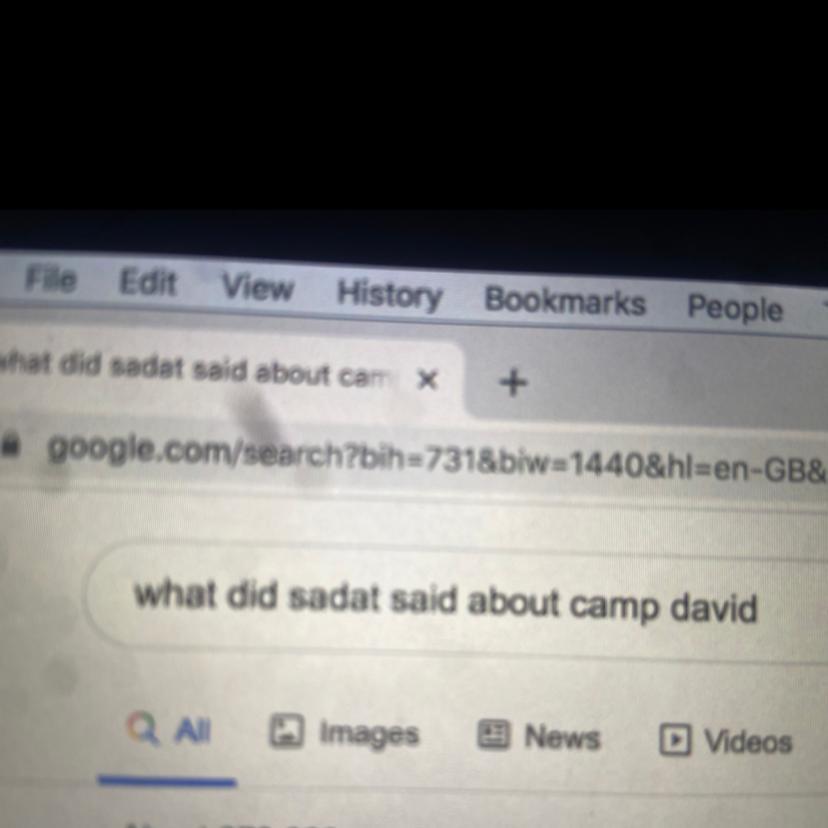The width and height of the screenshot is (828, 828).
Task: Open the View menu
Action: point(257,287)
